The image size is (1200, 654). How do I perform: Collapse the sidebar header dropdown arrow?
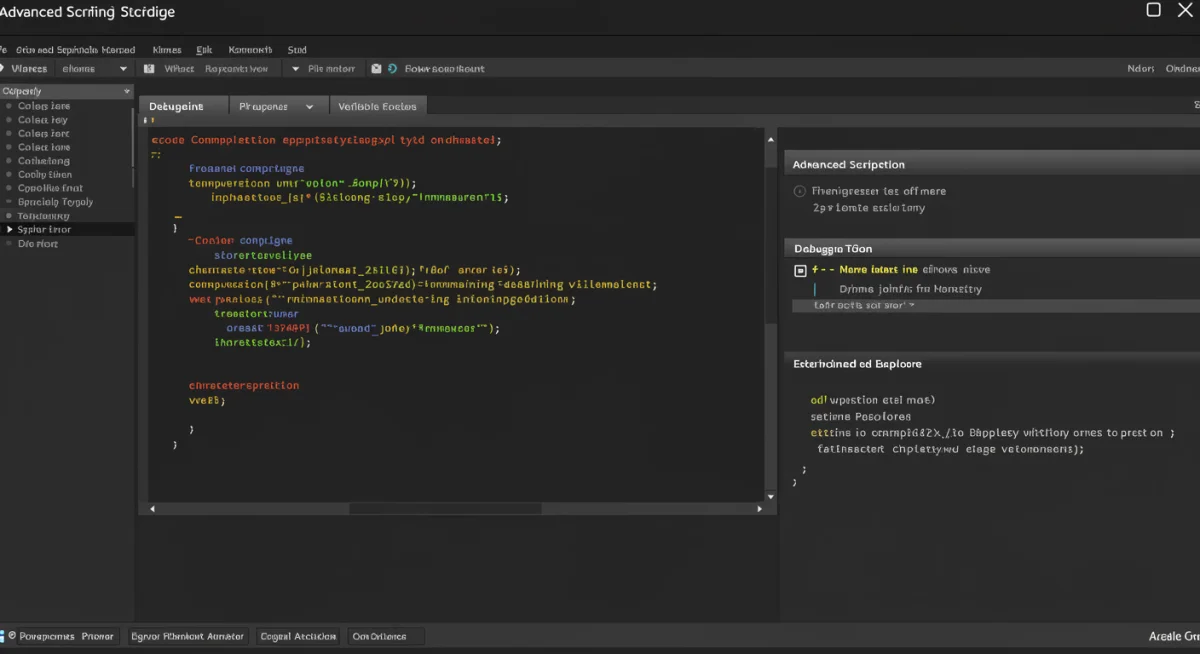(x=126, y=91)
